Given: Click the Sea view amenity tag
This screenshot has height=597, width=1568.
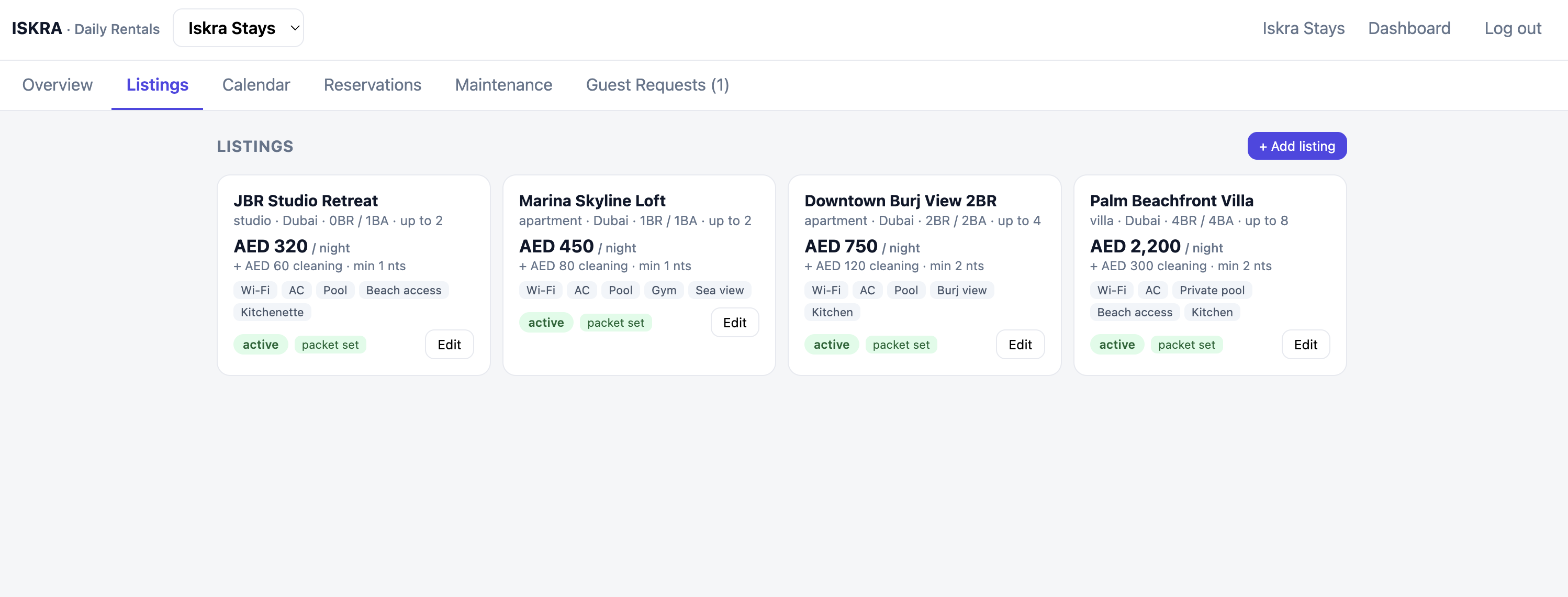Looking at the screenshot, I should 720,290.
